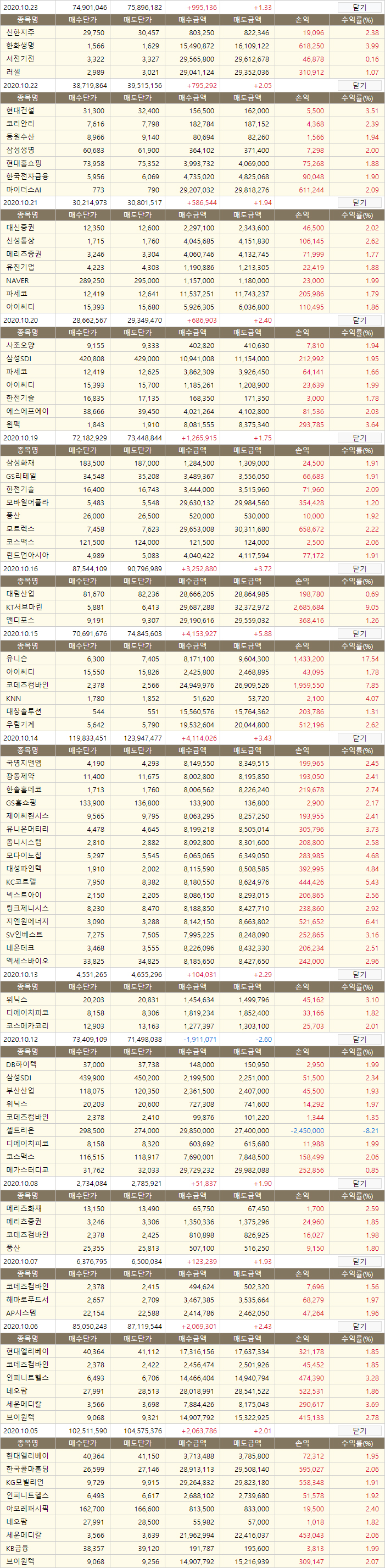Image resolution: width=385 pixels, height=1568 pixels.
Task: Select the 신한지주 stock row
Action: click(x=192, y=33)
